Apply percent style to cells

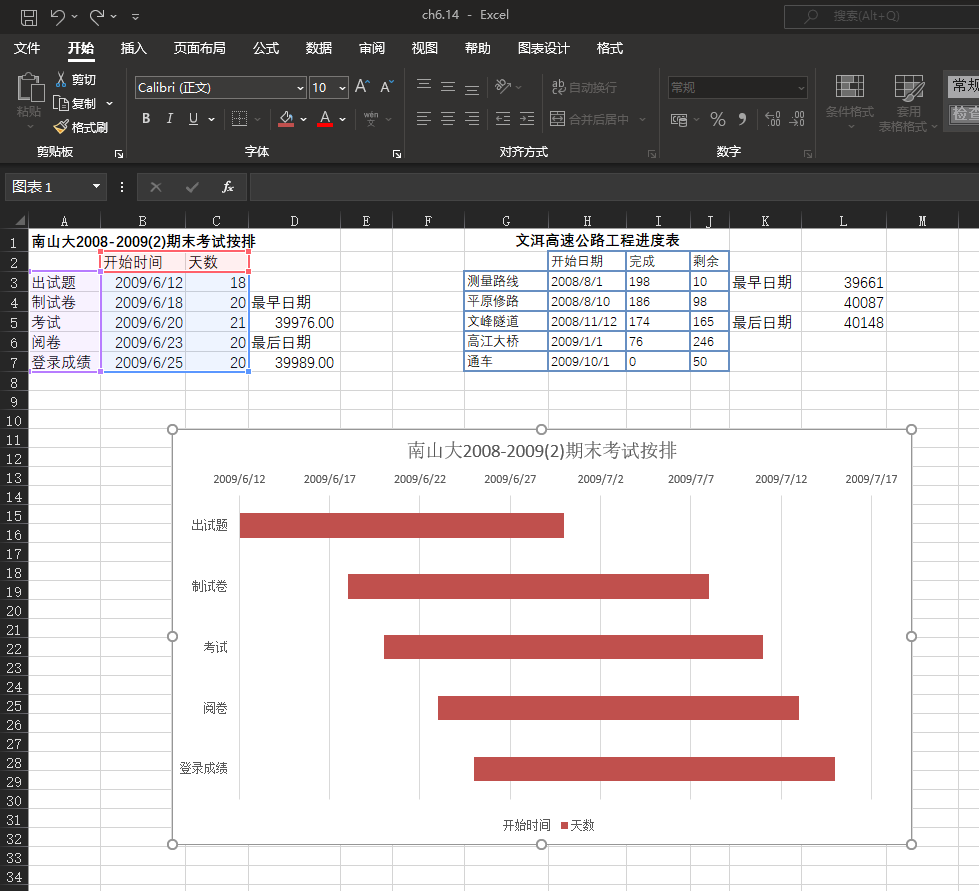718,119
